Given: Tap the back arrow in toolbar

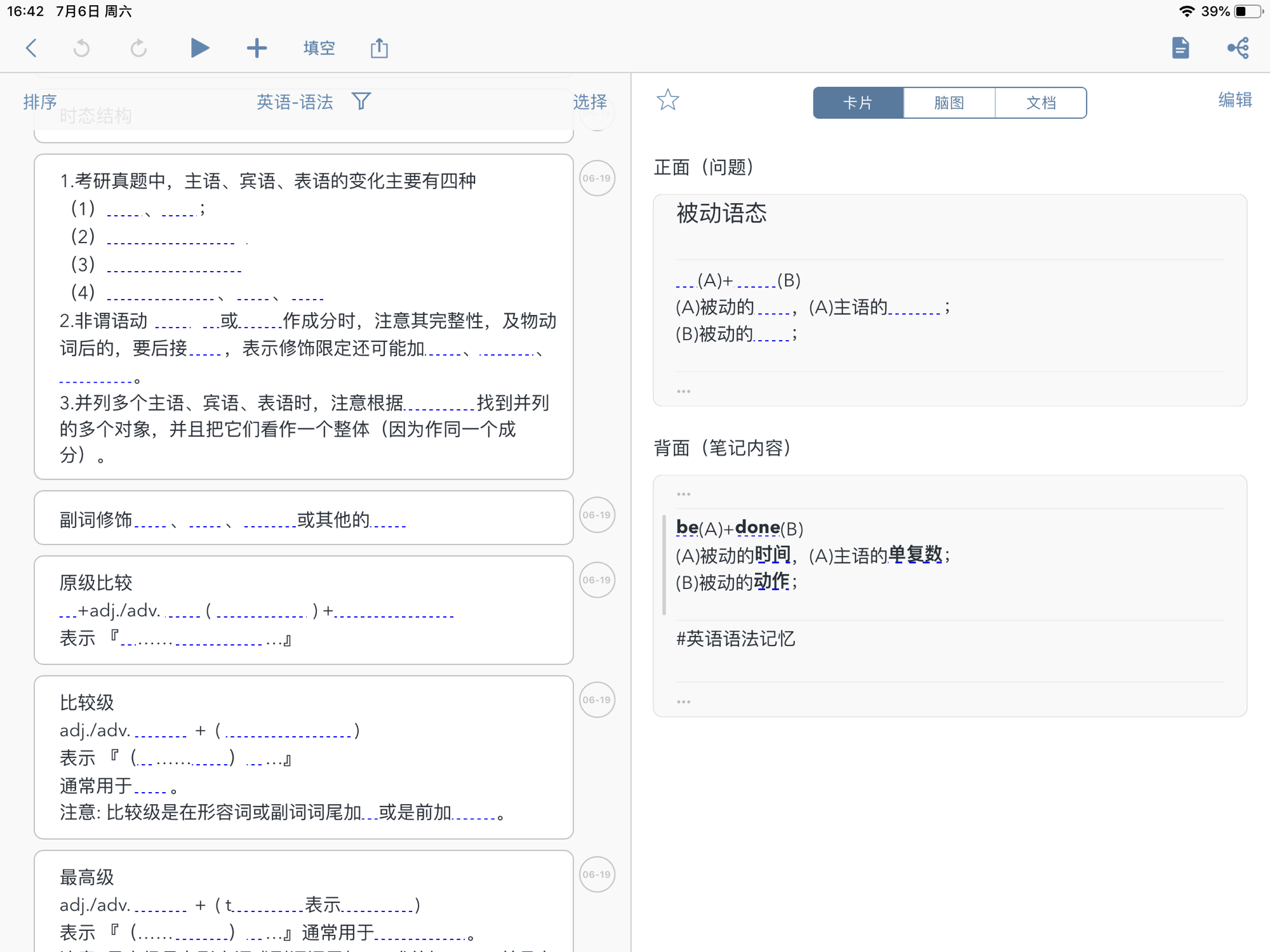Looking at the screenshot, I should (x=31, y=48).
